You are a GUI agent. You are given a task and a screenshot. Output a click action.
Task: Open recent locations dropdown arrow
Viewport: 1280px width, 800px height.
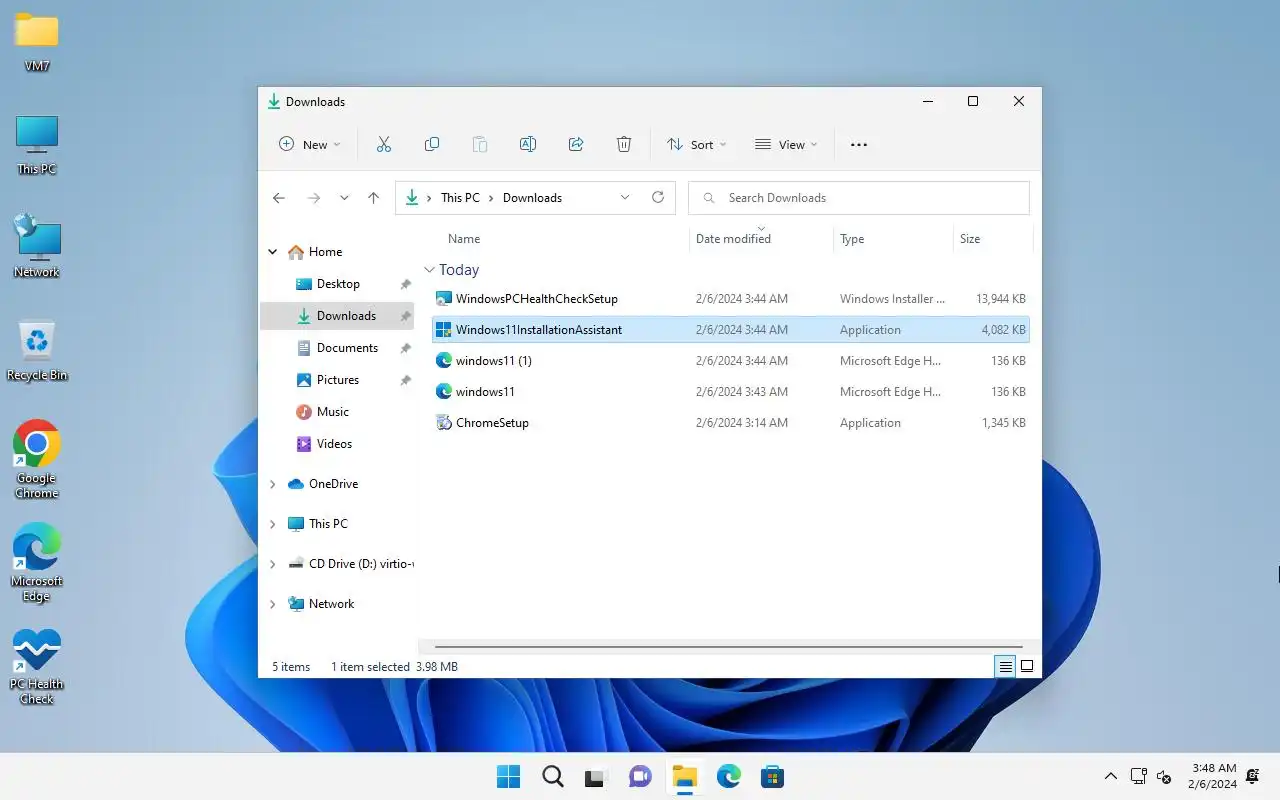click(344, 198)
